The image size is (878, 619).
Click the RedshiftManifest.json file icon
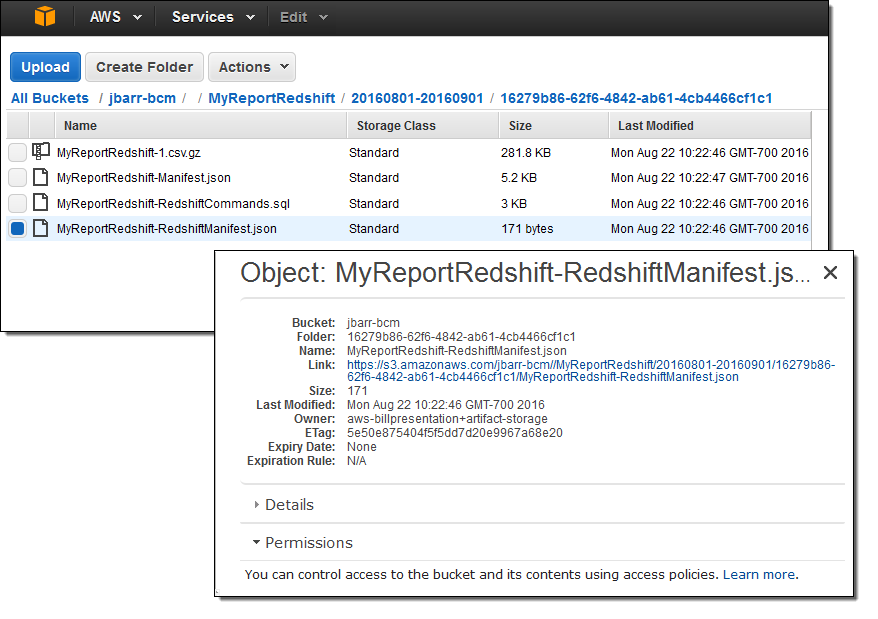[x=41, y=228]
